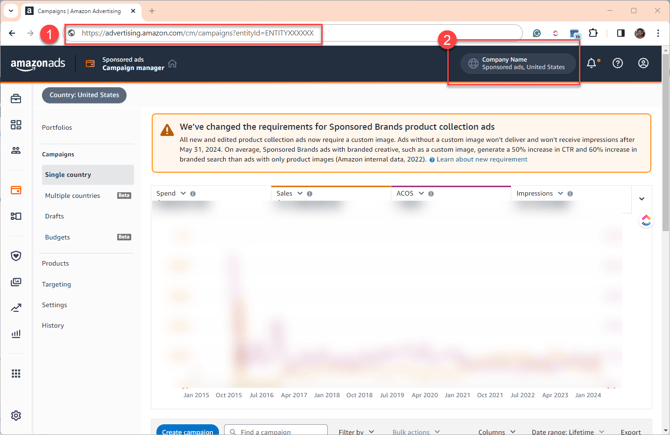The height and width of the screenshot is (435, 670).
Task: Open the user account profile icon
Action: point(643,64)
